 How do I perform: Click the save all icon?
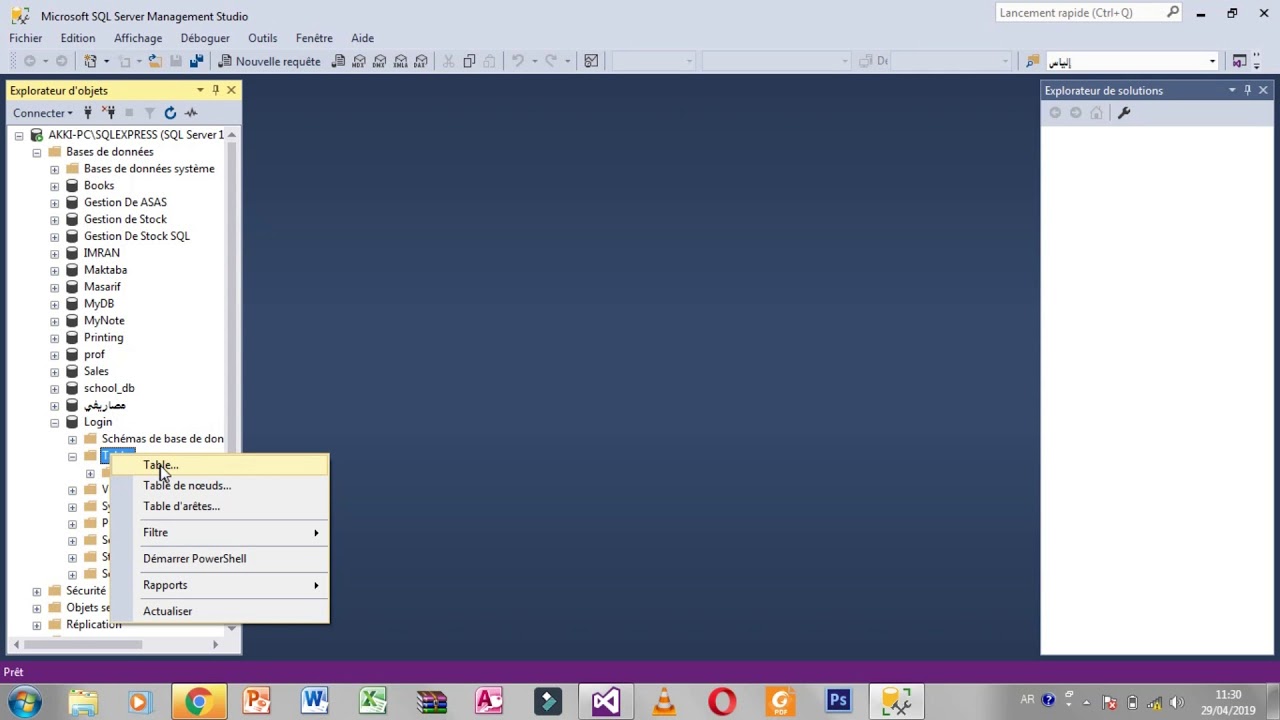pos(196,61)
